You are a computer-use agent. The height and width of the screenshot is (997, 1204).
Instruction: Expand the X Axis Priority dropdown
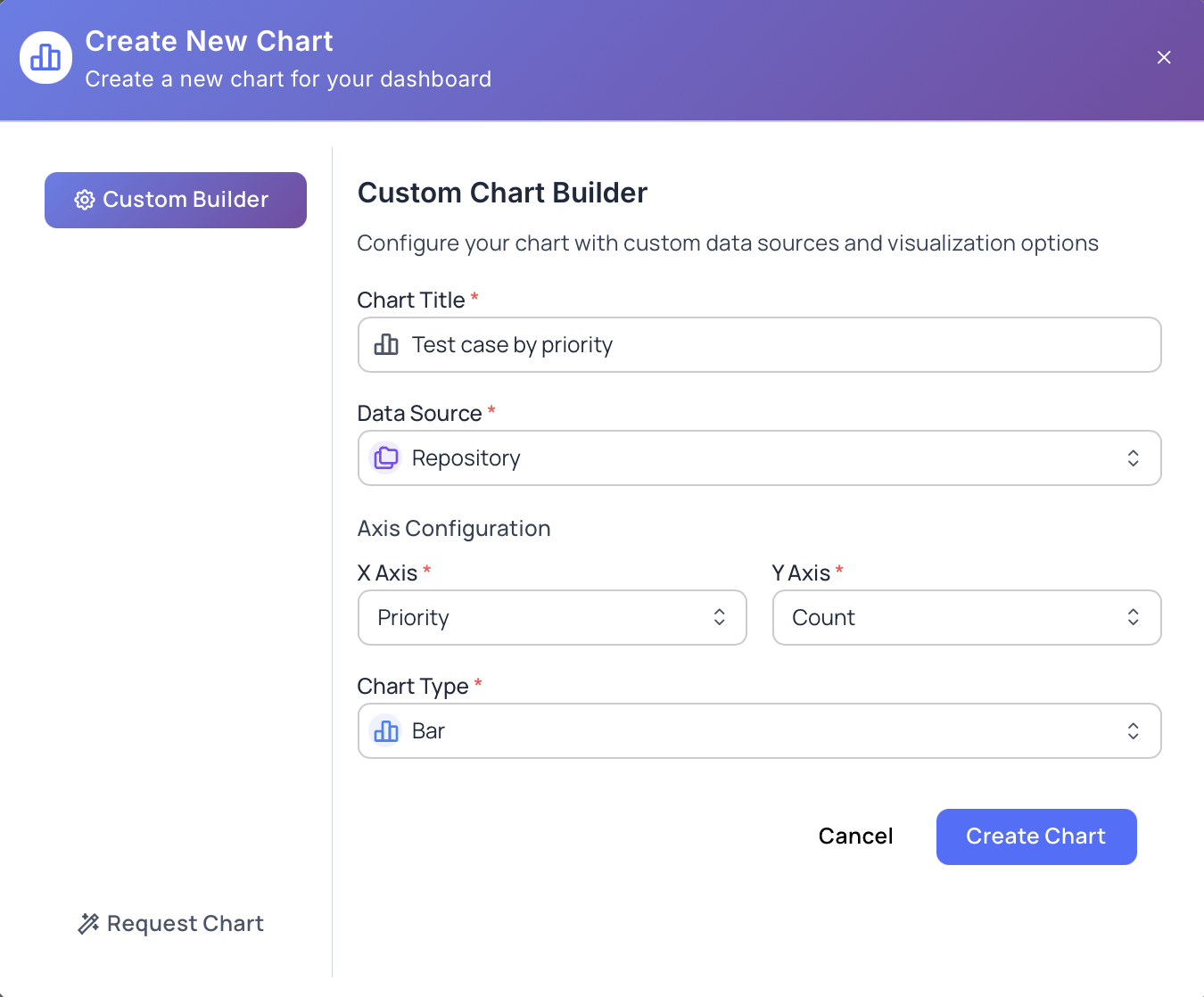tap(718, 617)
